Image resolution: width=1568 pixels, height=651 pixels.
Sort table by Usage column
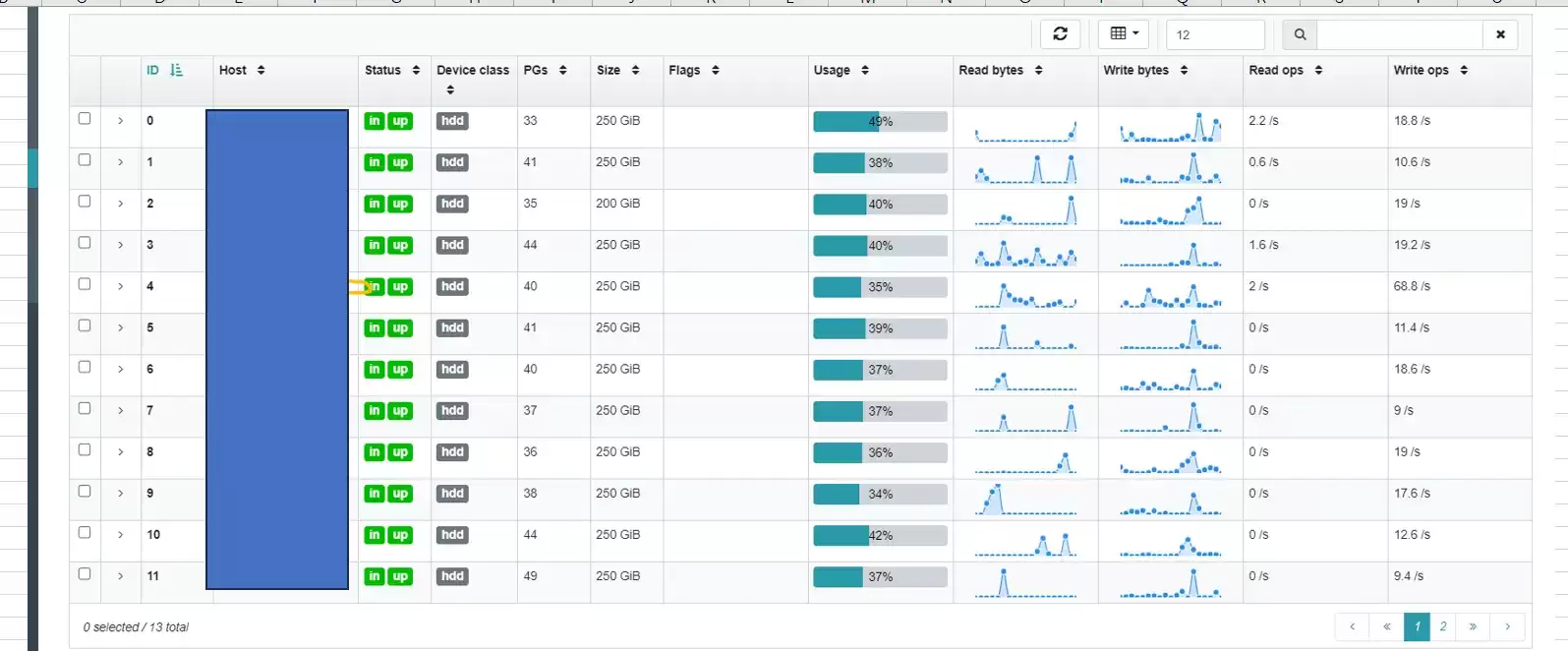click(x=865, y=71)
